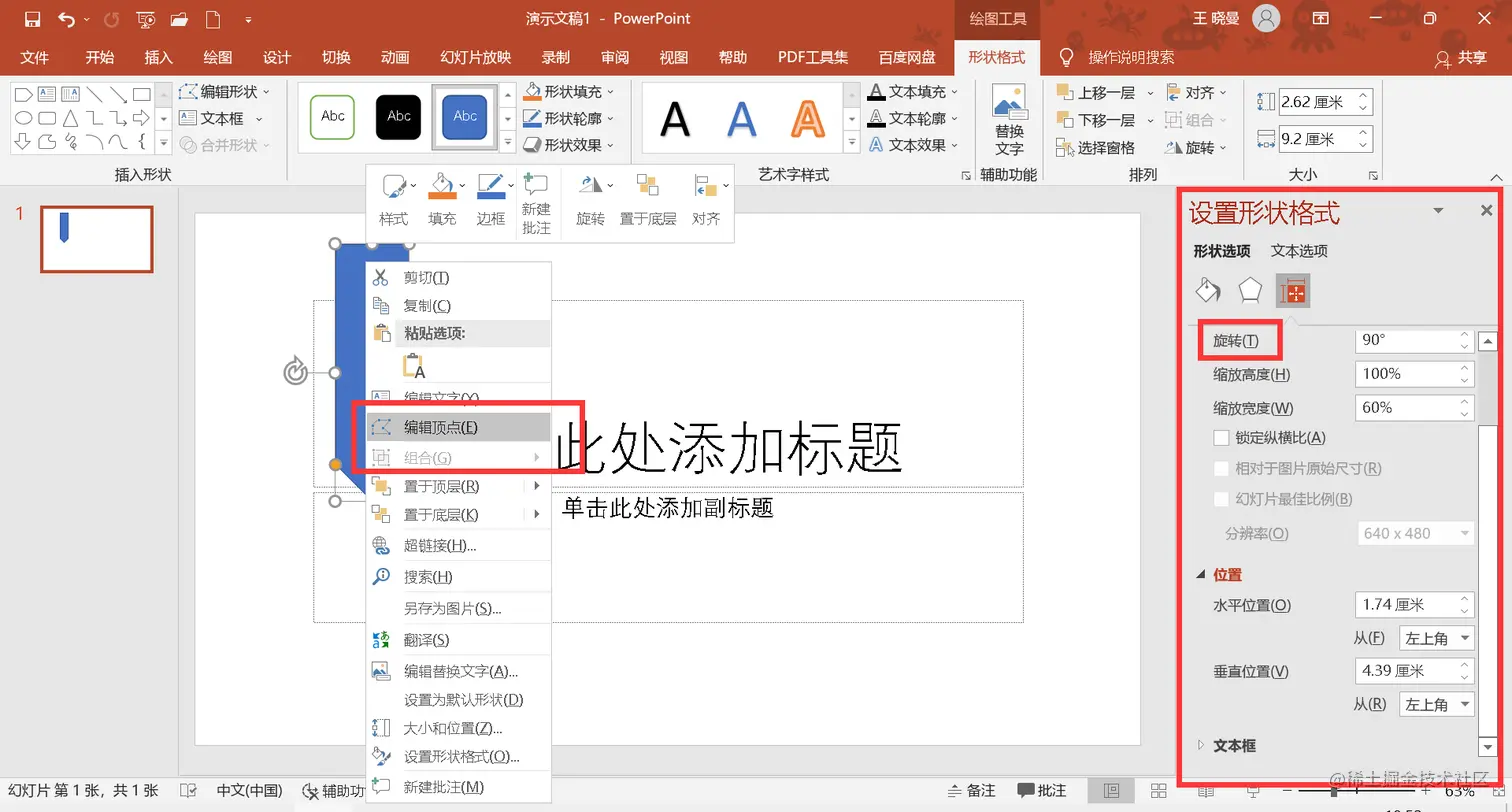
Task: Choose Cut (剪切) in context menu
Action: click(459, 277)
